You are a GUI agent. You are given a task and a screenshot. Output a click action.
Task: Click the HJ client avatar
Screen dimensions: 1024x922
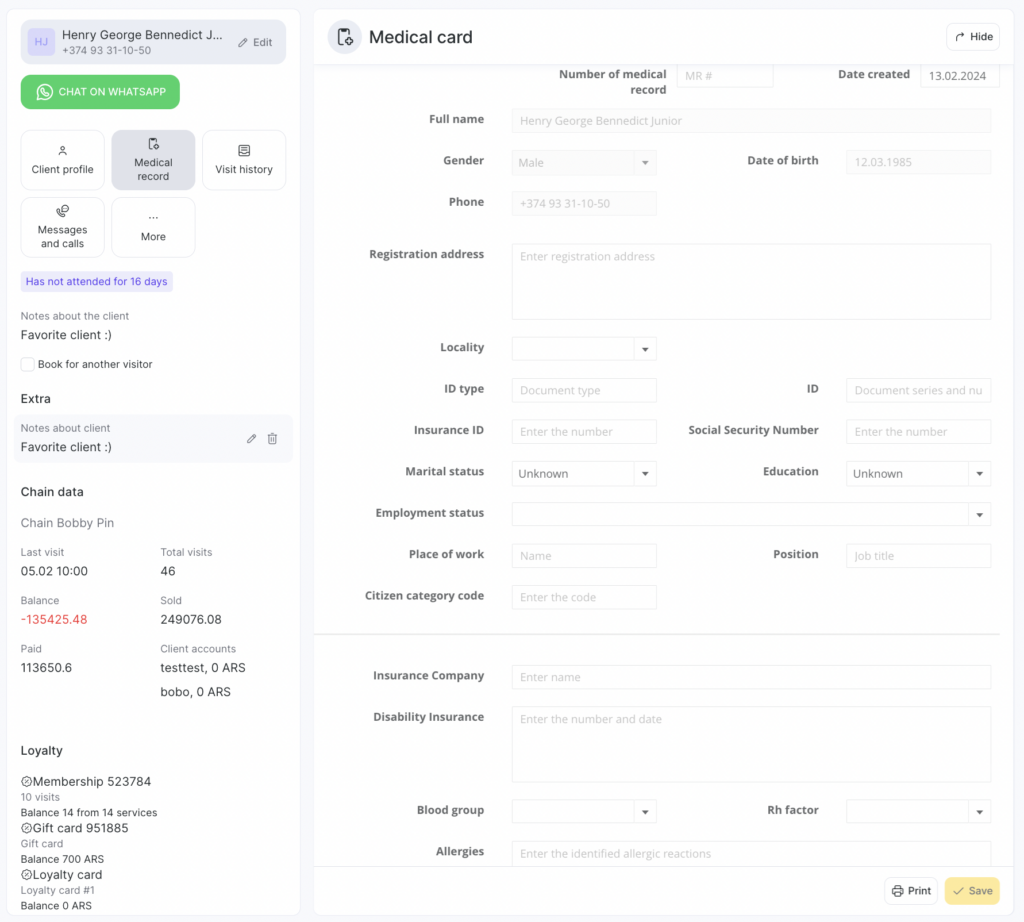point(41,42)
